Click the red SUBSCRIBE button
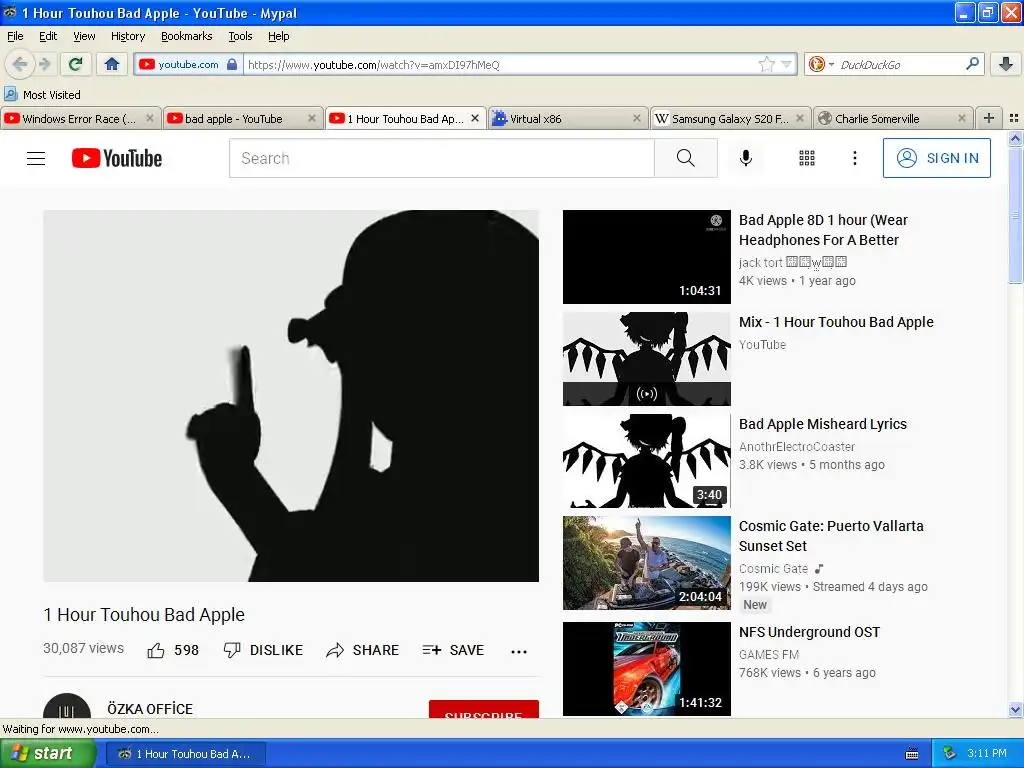Viewport: 1024px width, 768px height. click(484, 710)
